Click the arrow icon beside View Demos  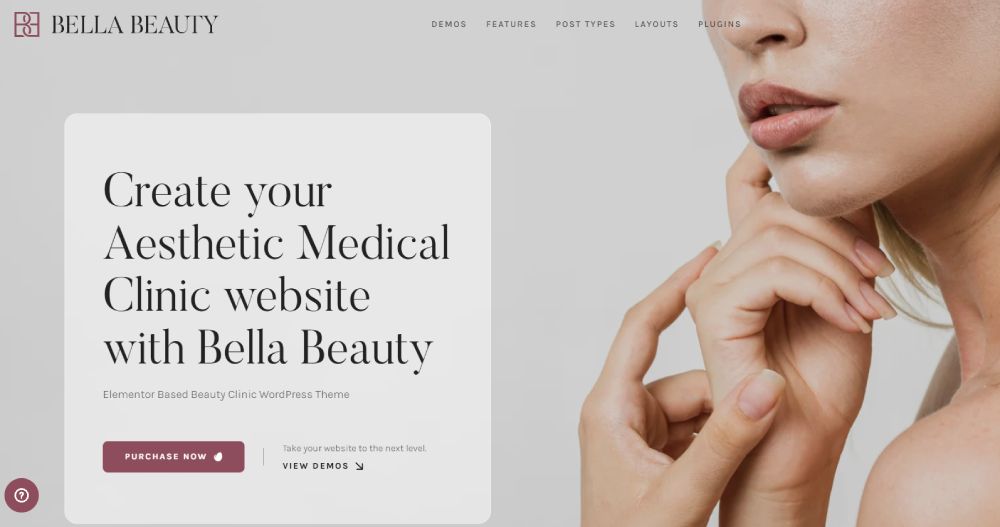pyautogui.click(x=359, y=466)
